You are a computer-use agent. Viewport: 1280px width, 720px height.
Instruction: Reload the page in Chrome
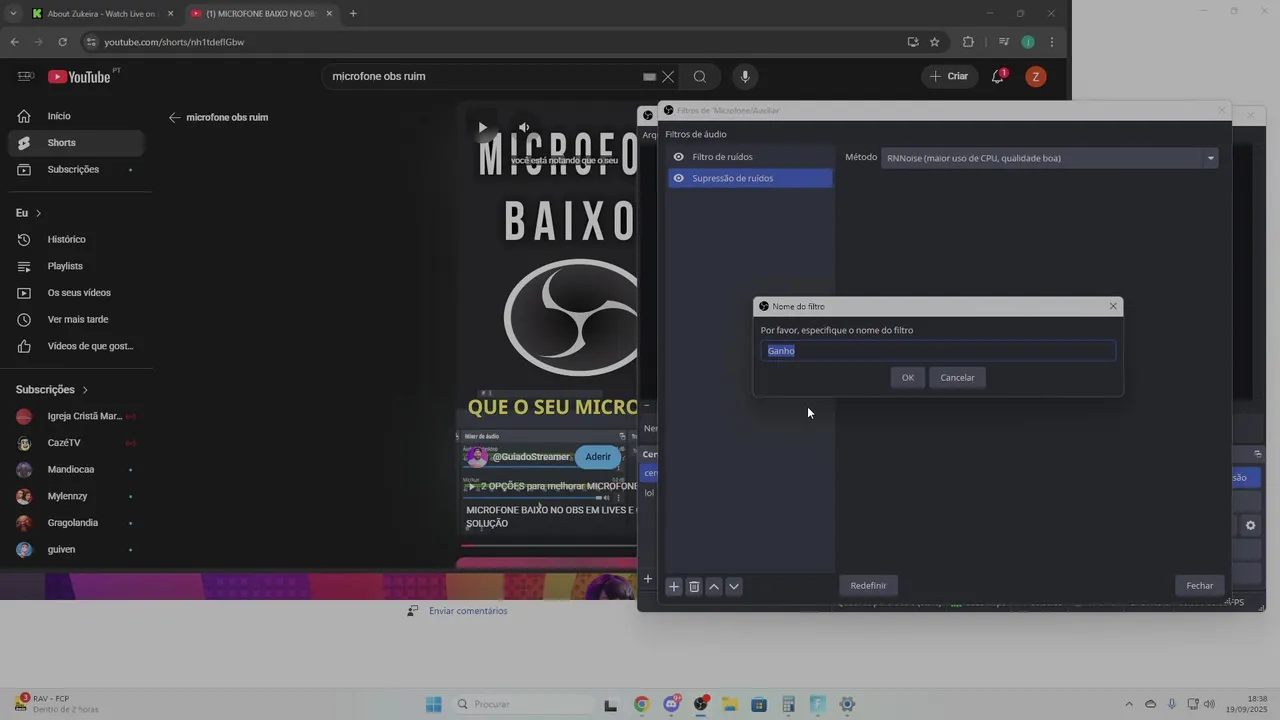[x=62, y=42]
